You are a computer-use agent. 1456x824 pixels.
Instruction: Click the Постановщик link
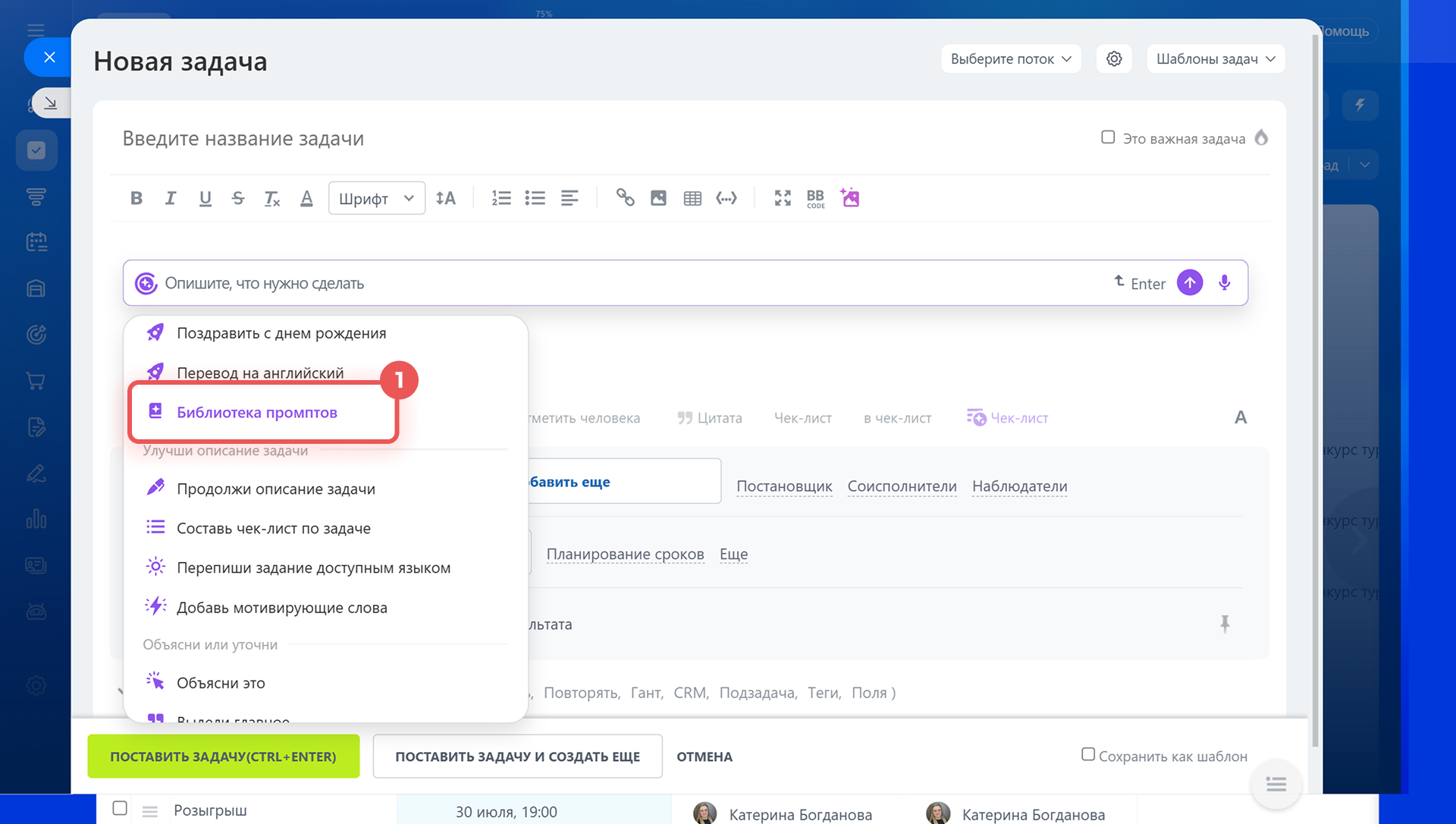pos(784,486)
